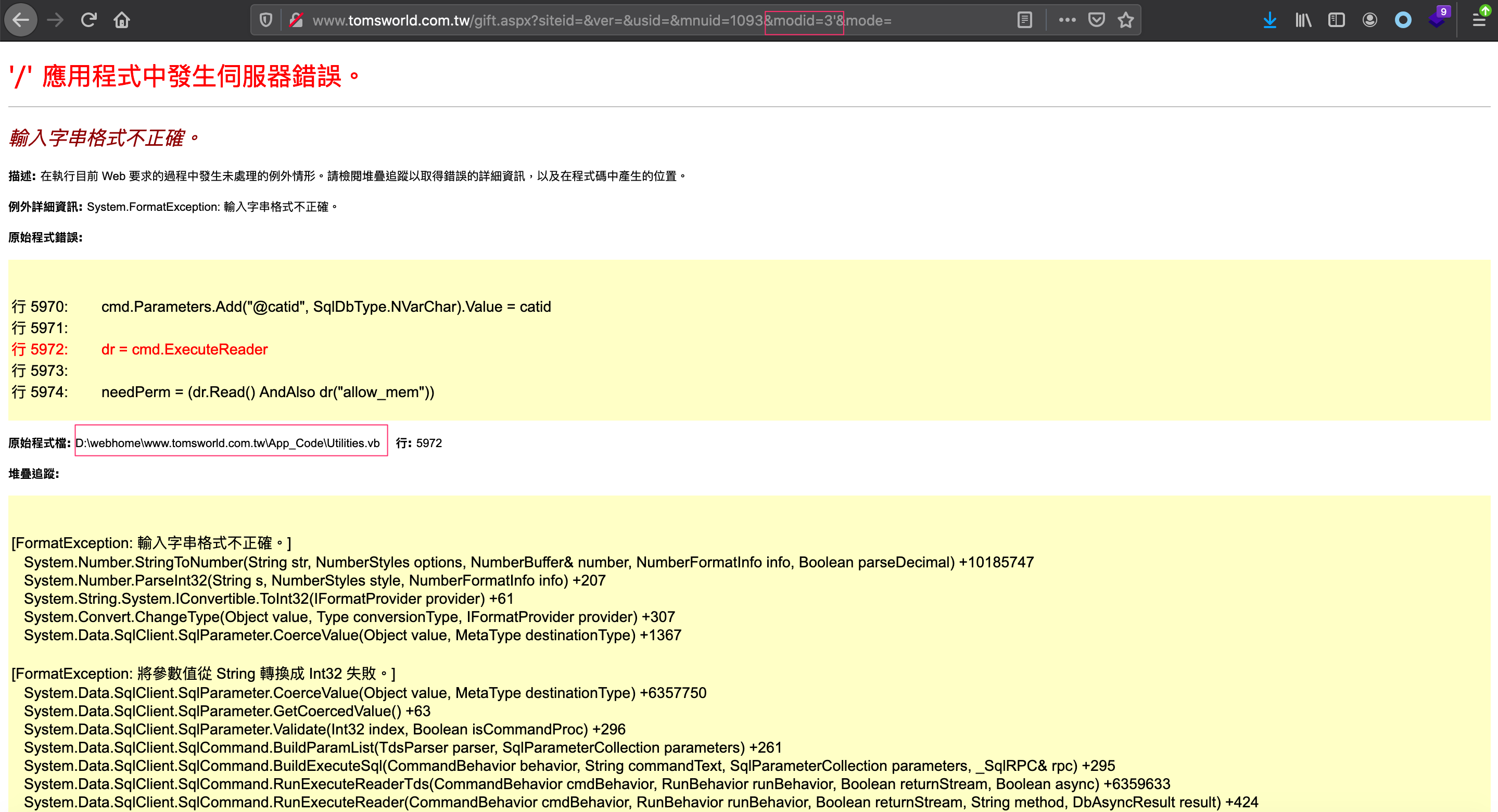Click the String to Int32 FormatException line

(x=204, y=673)
